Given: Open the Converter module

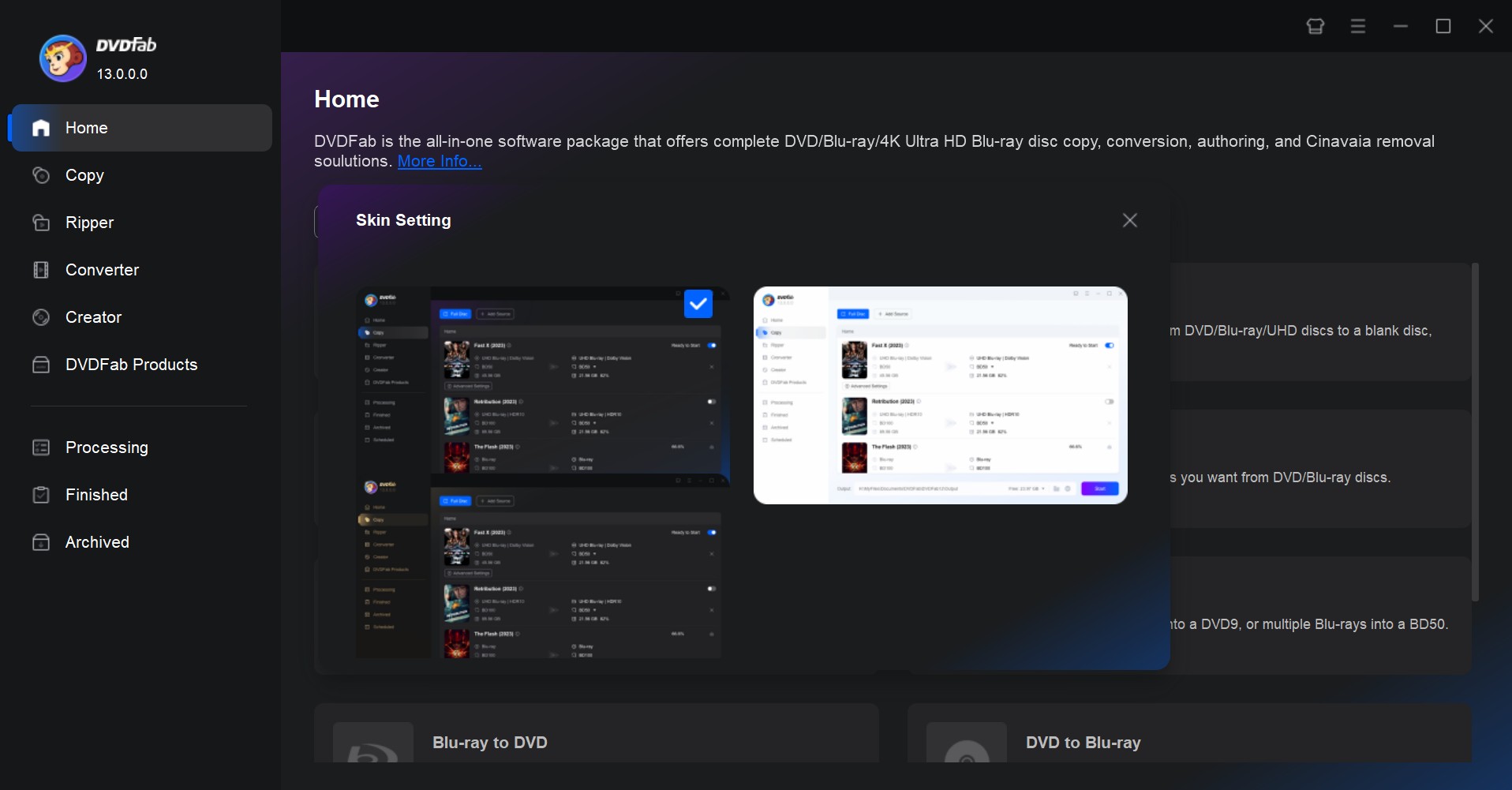Looking at the screenshot, I should click(x=102, y=270).
